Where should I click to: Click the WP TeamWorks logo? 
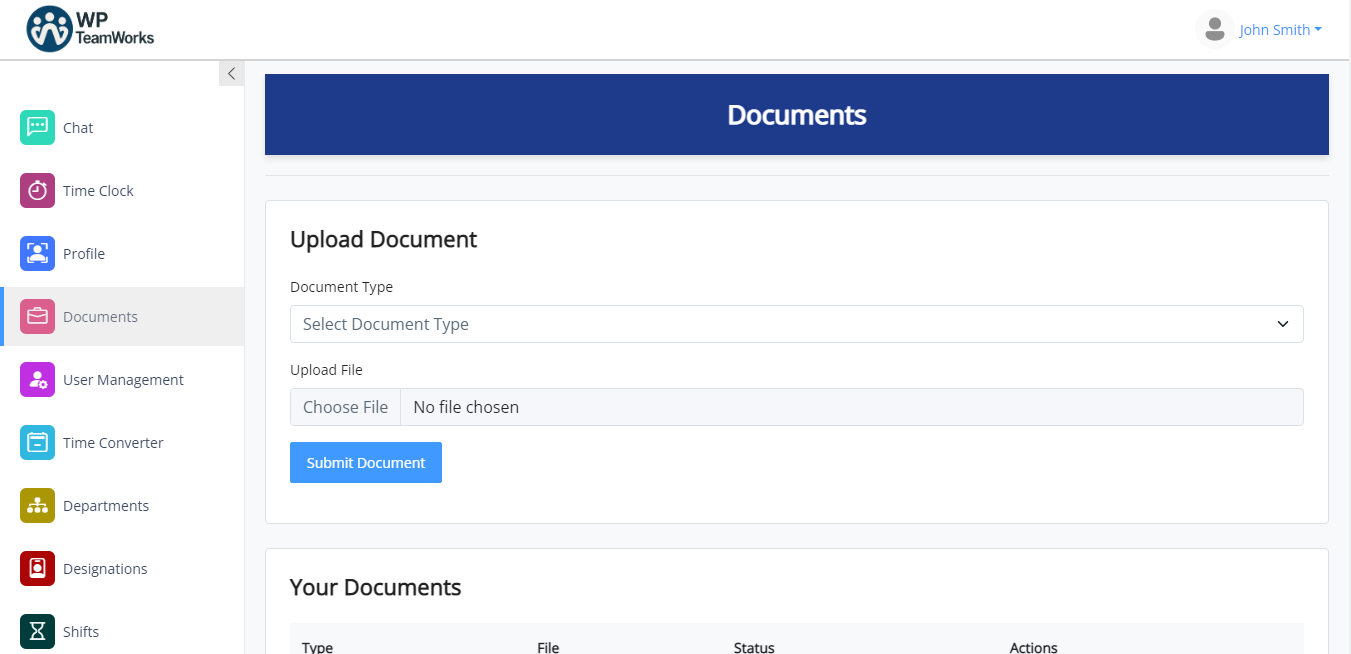[x=90, y=29]
